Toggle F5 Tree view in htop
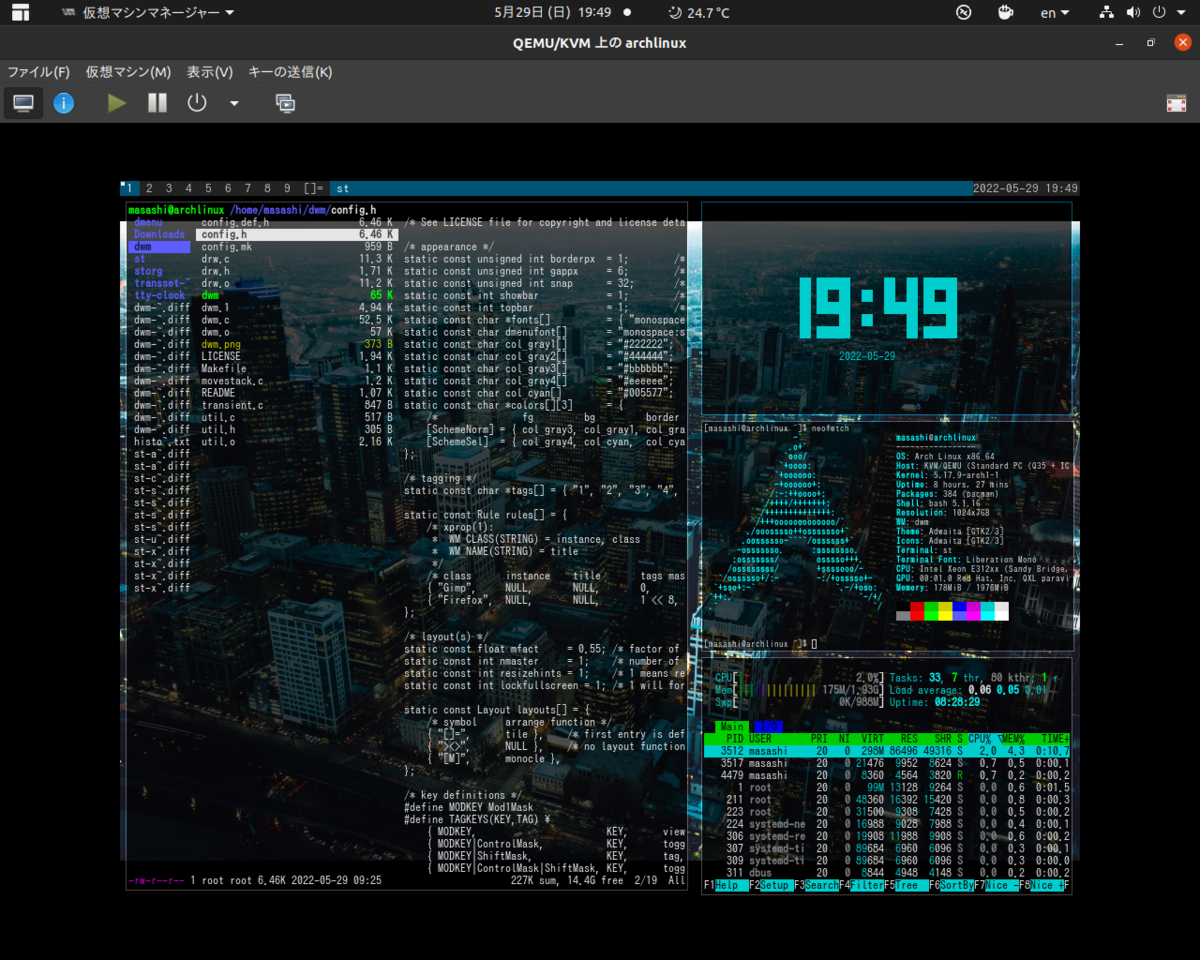Screen dimensions: 1200x960 click(906, 886)
